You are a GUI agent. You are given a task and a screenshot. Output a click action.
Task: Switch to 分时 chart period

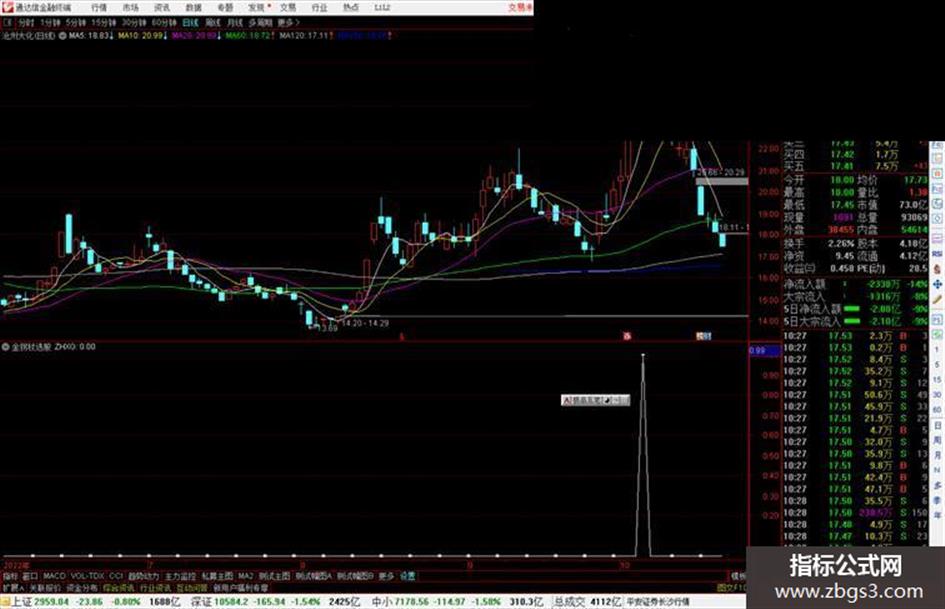click(x=25, y=22)
